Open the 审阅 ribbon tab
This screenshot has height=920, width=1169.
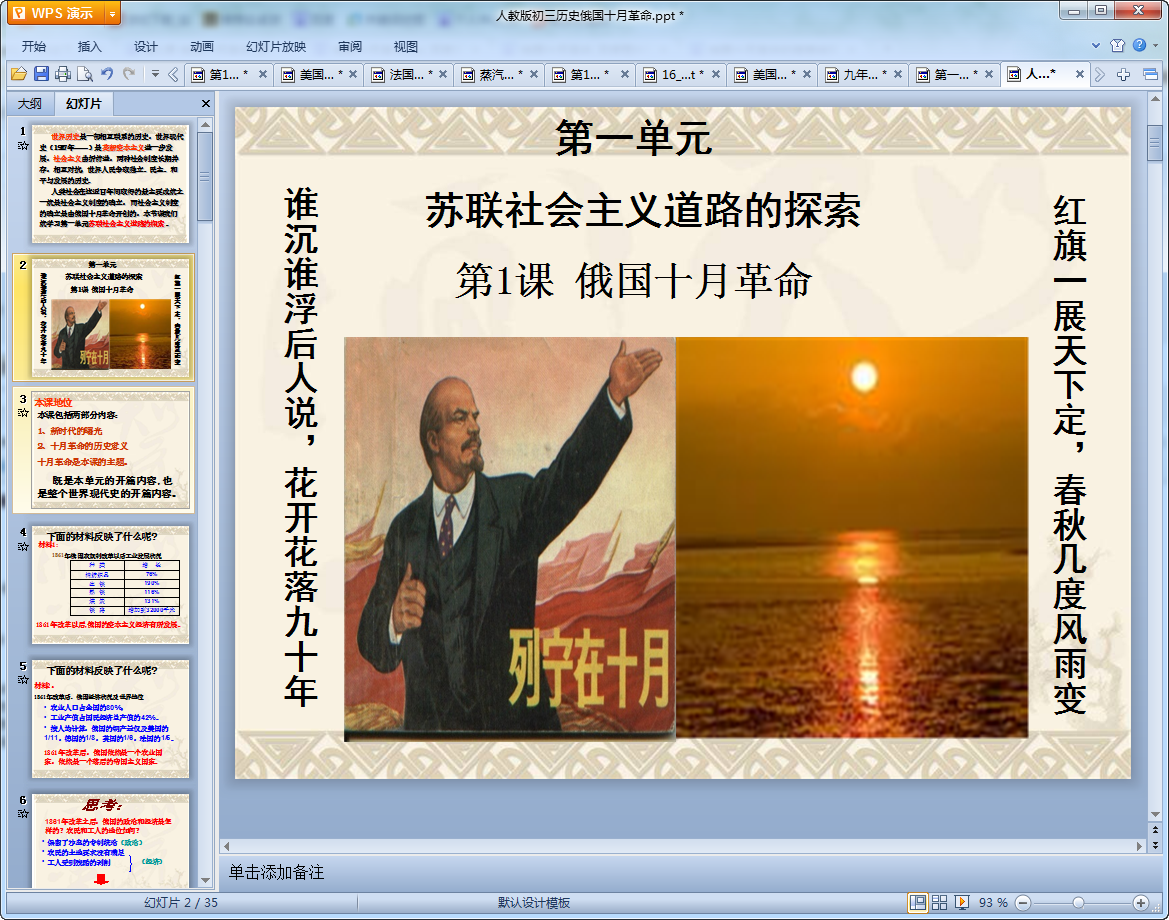point(350,46)
